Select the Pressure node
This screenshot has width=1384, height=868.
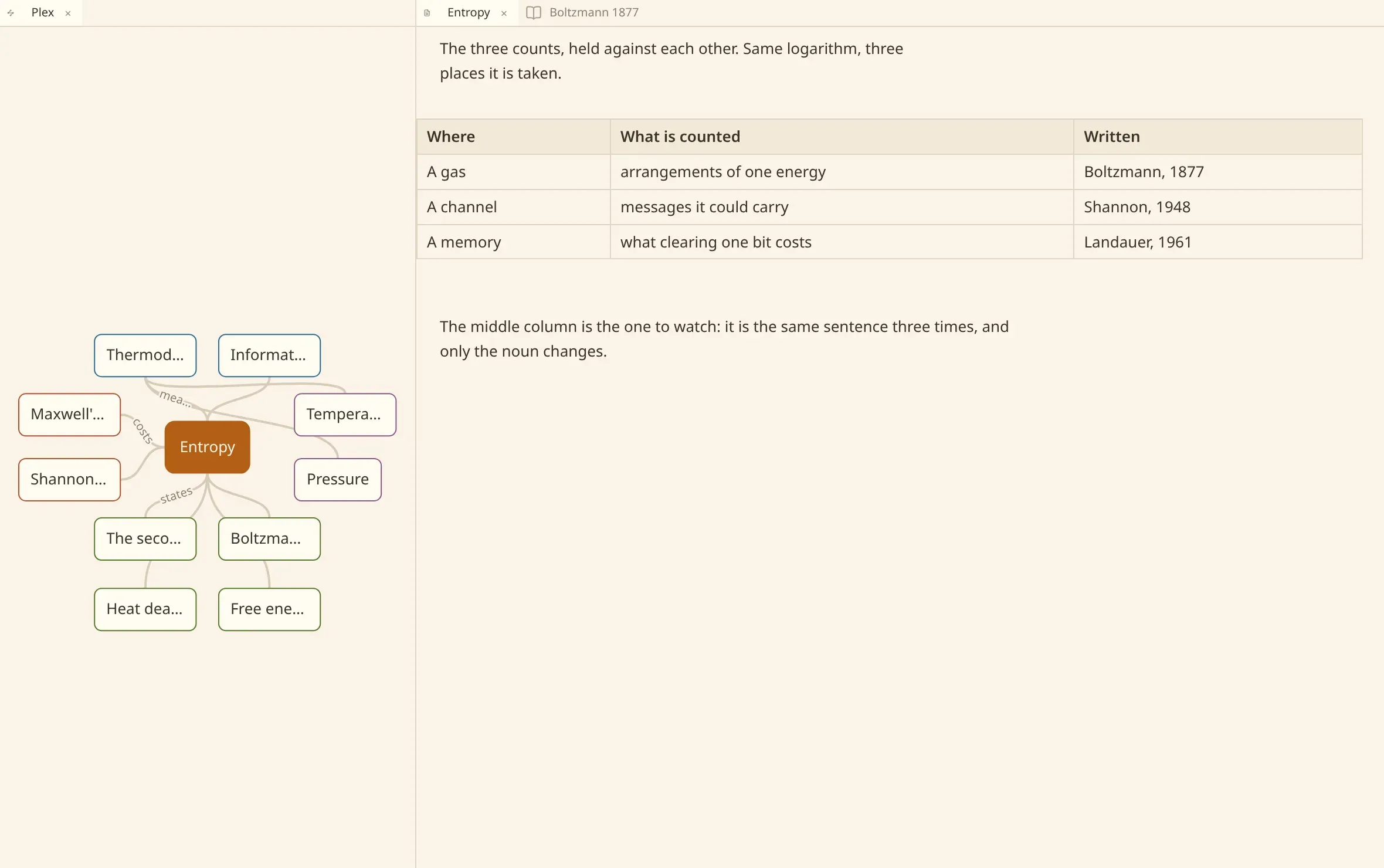point(338,480)
